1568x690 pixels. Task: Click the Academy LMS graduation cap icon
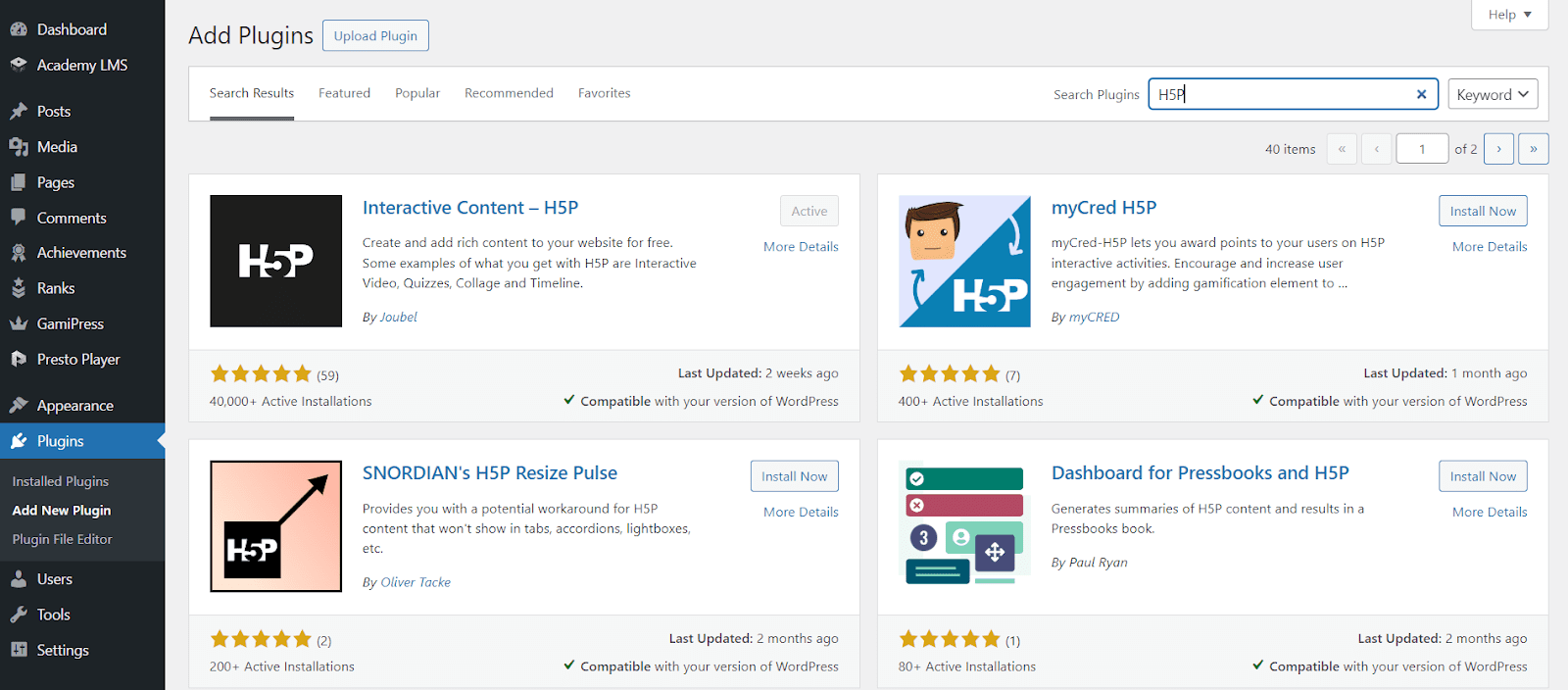point(18,65)
